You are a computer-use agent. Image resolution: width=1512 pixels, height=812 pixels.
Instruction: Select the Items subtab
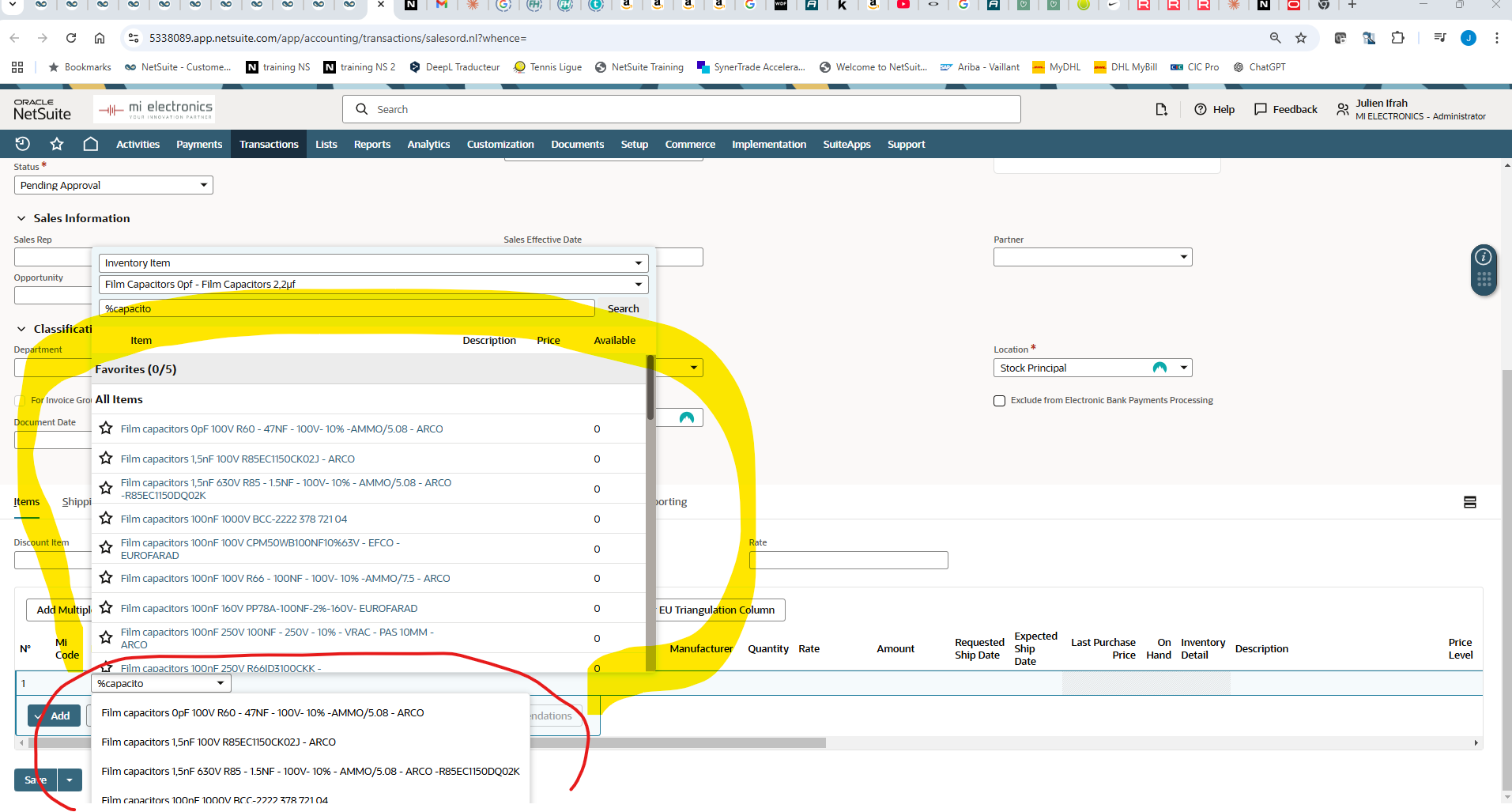pos(27,502)
